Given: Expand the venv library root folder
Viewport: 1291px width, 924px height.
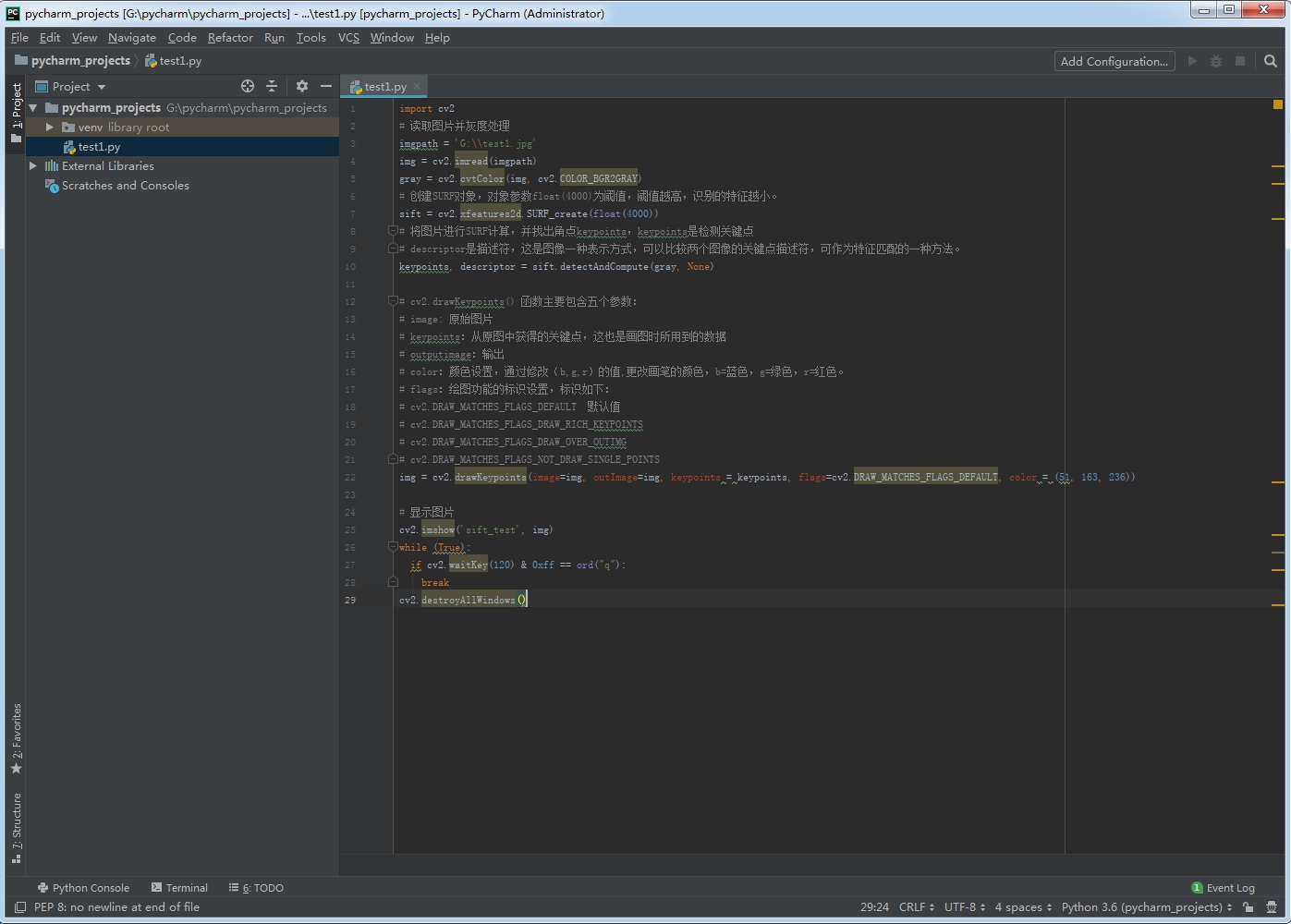Looking at the screenshot, I should [49, 127].
